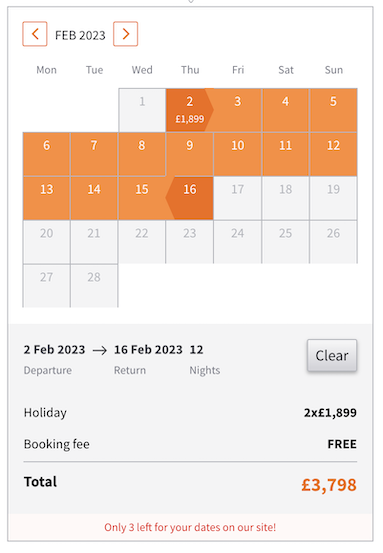Pick Monday February 6
This screenshot has width=383, height=553.
point(47,154)
